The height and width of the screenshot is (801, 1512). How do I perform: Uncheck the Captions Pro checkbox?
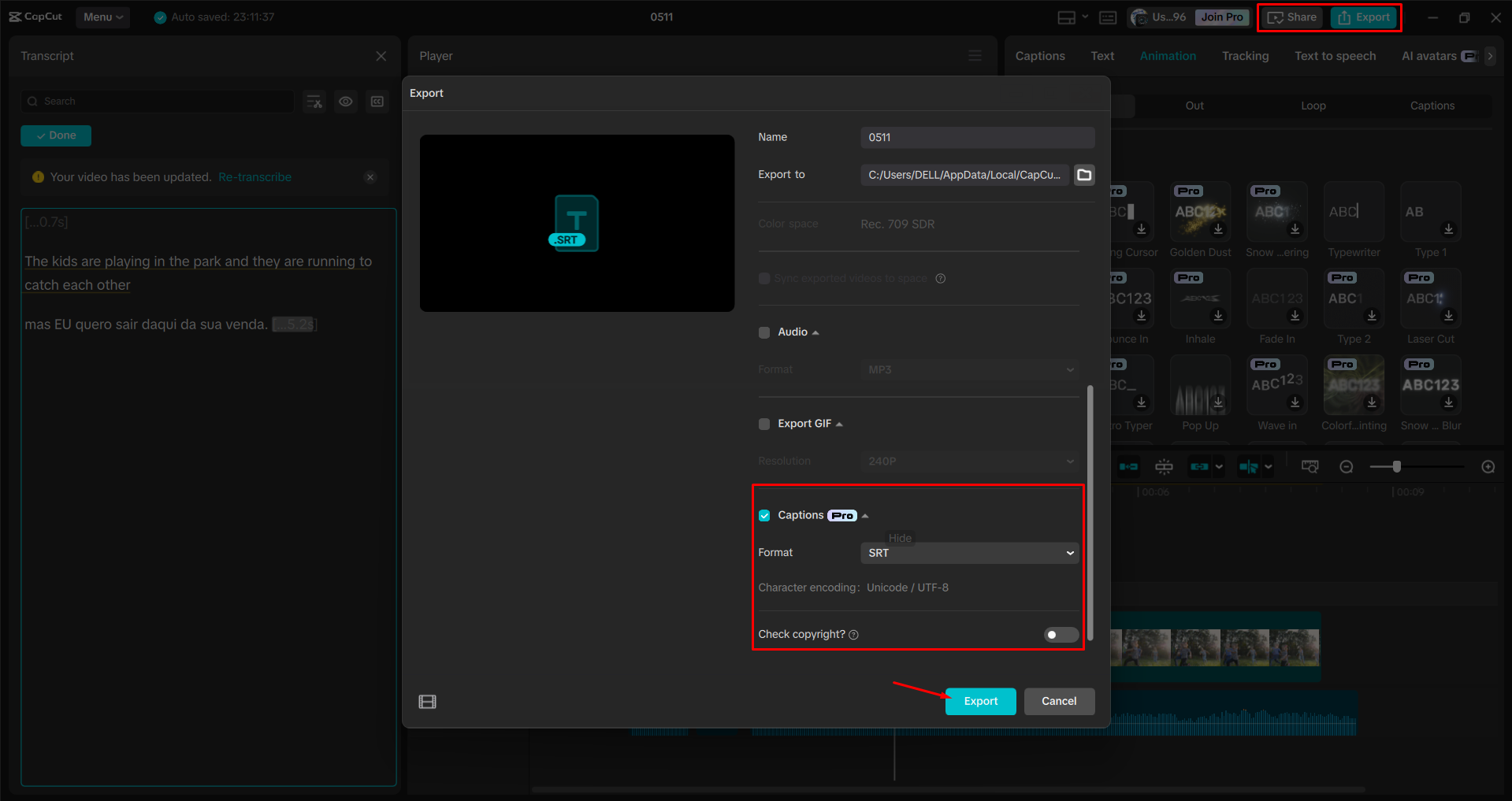tap(763, 515)
